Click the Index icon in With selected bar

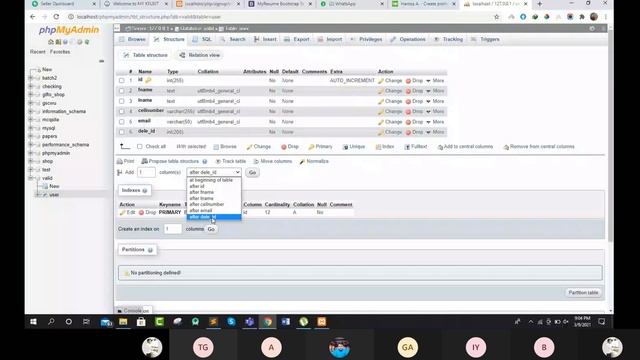click(x=378, y=147)
